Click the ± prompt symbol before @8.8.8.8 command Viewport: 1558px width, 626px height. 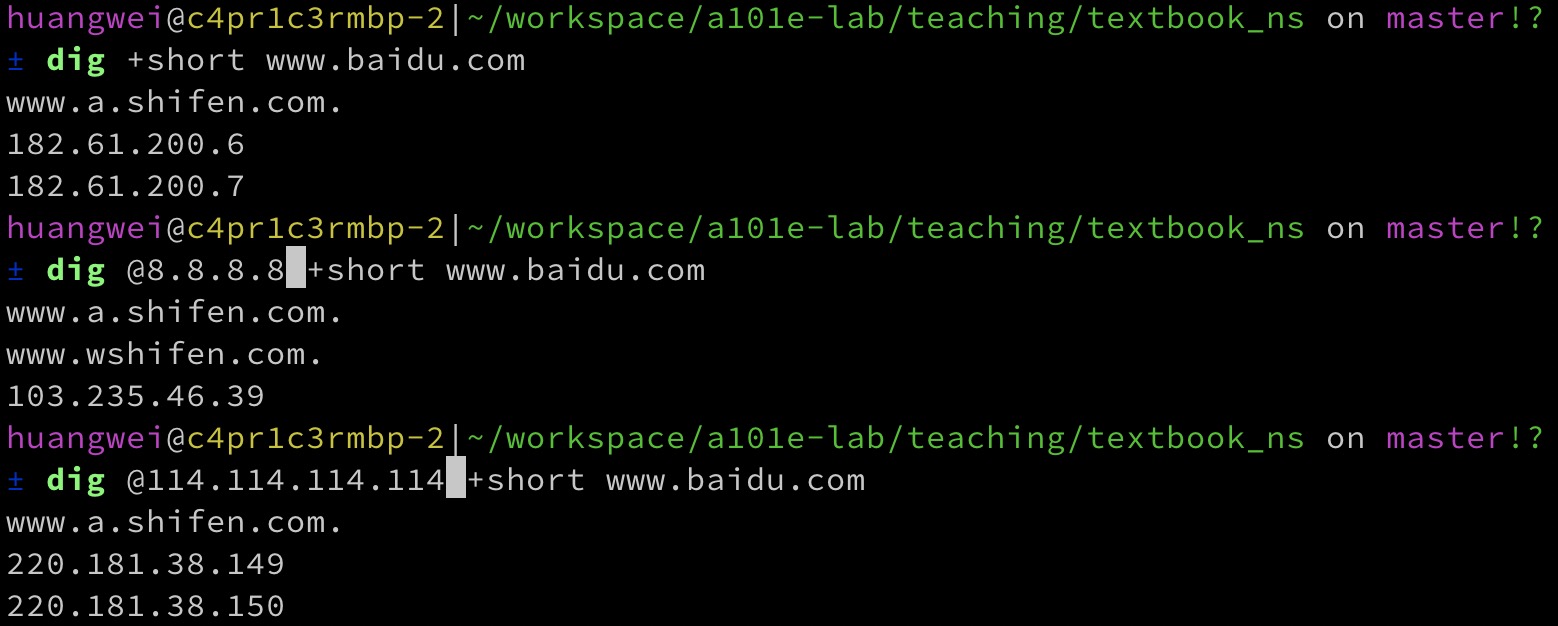(x=15, y=270)
